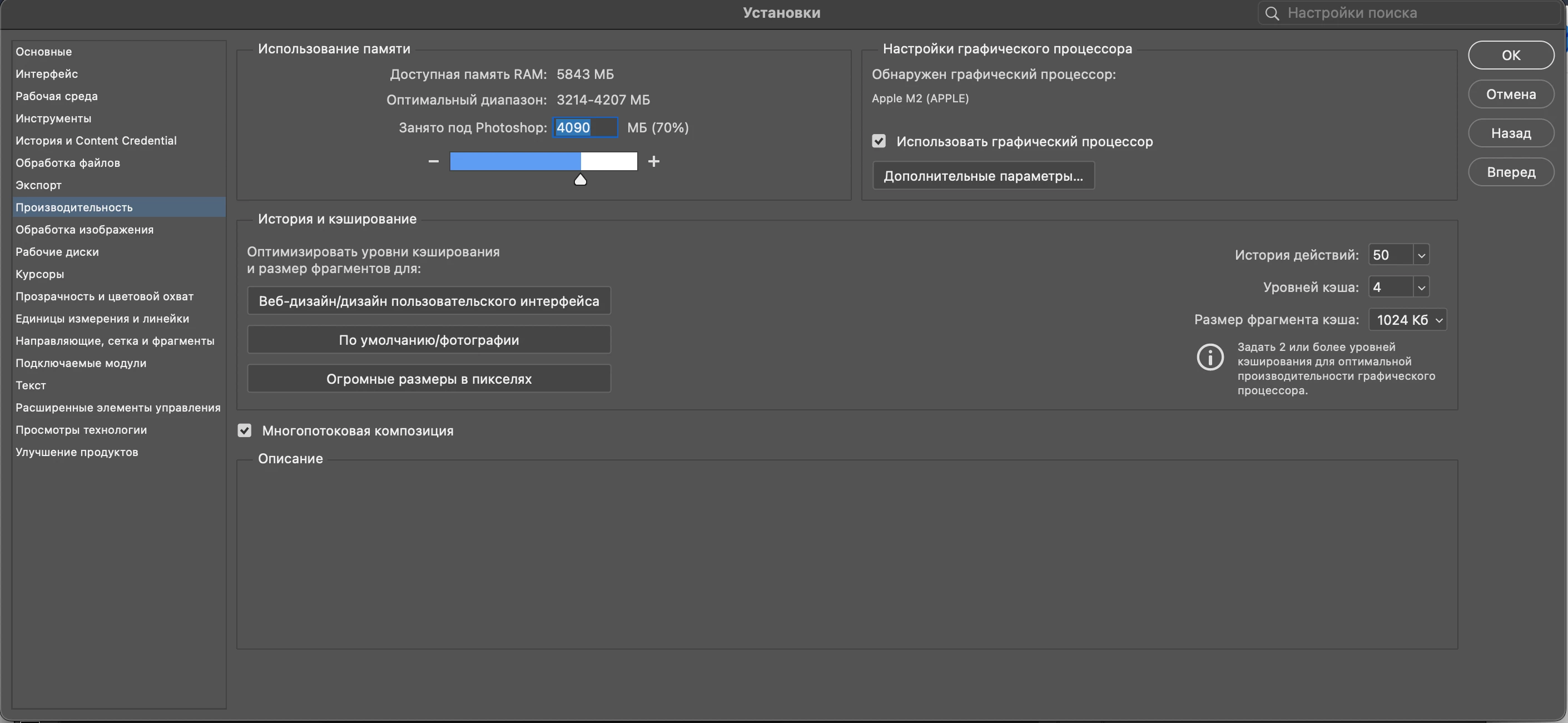Click the Отмена button

point(1510,95)
